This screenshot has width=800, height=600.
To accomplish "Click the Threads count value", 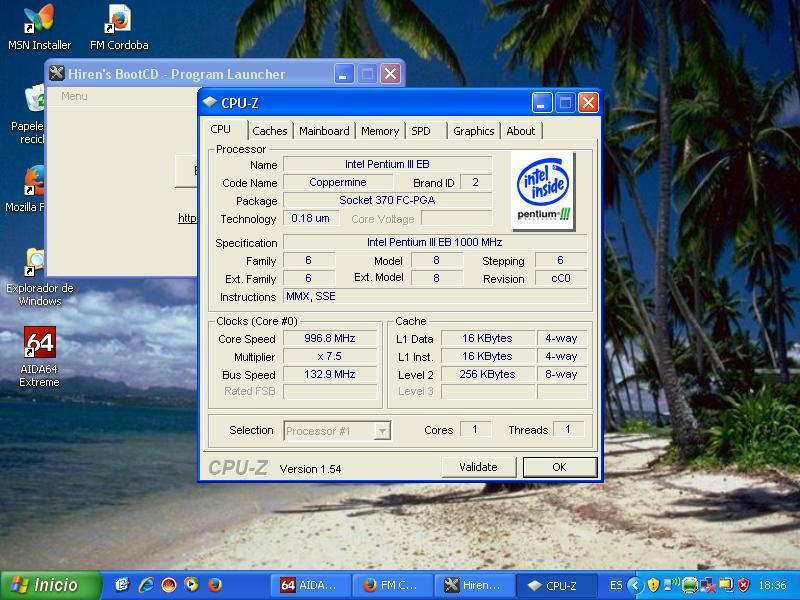I will click(568, 430).
